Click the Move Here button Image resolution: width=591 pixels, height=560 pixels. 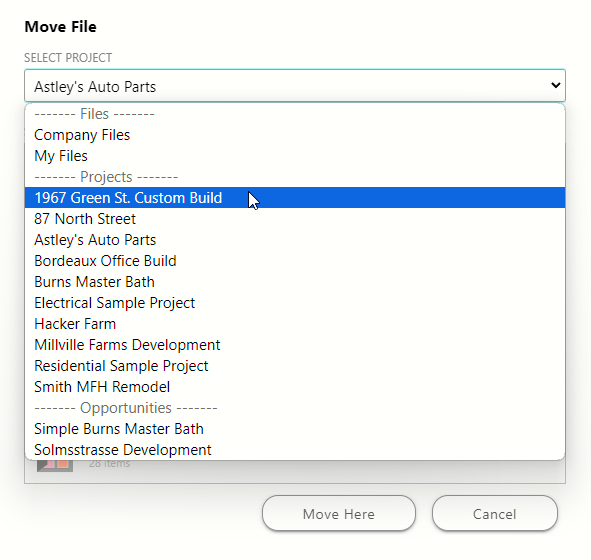point(339,513)
